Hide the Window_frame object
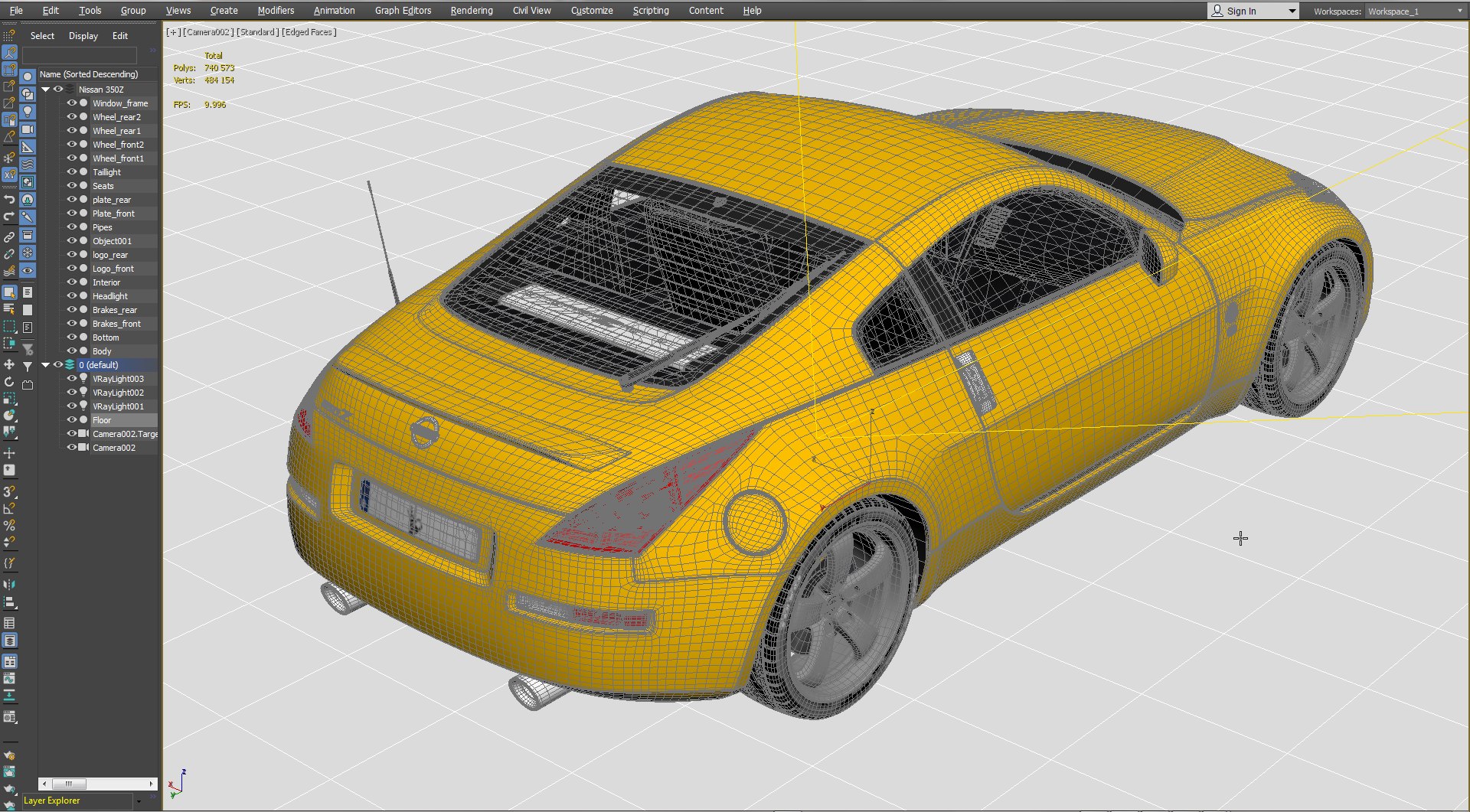The height and width of the screenshot is (812, 1470). coord(71,103)
